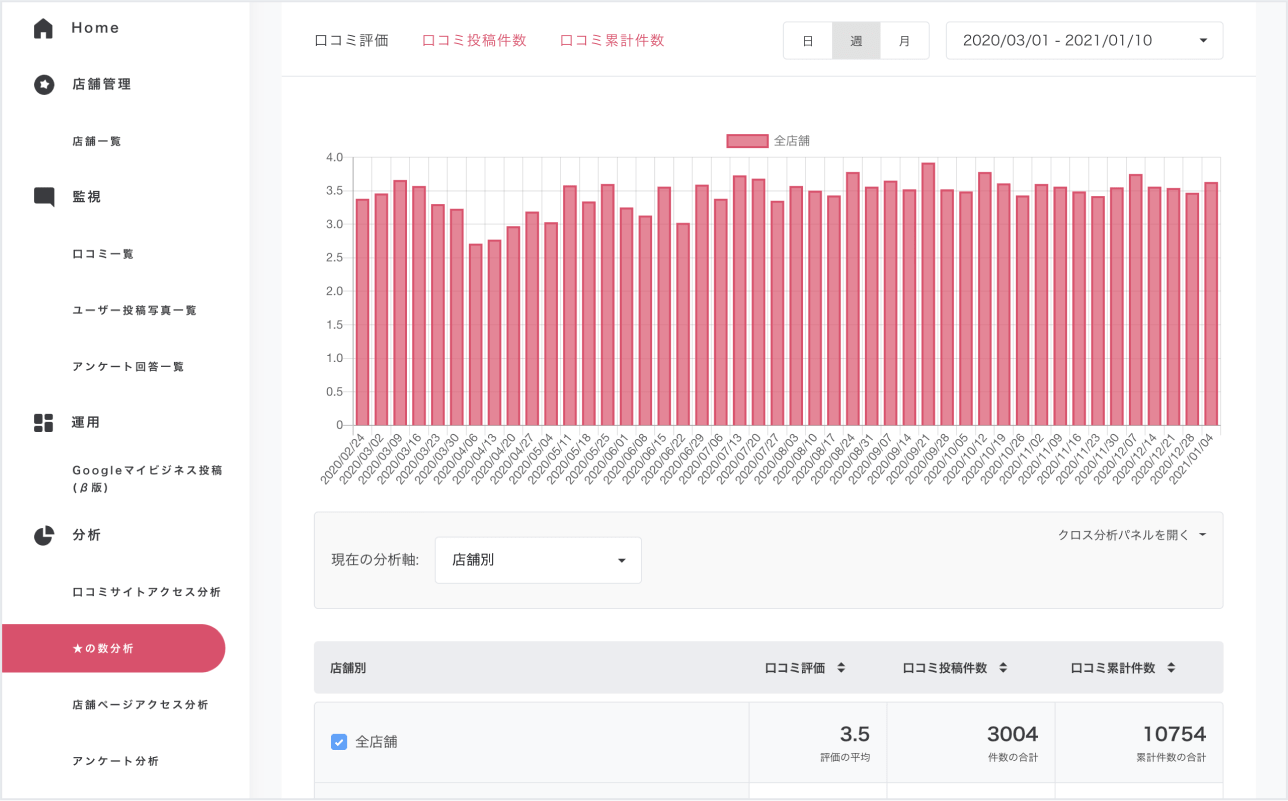Open アンケート回答一覧 page
1288x801 pixels.
pyautogui.click(x=128, y=367)
